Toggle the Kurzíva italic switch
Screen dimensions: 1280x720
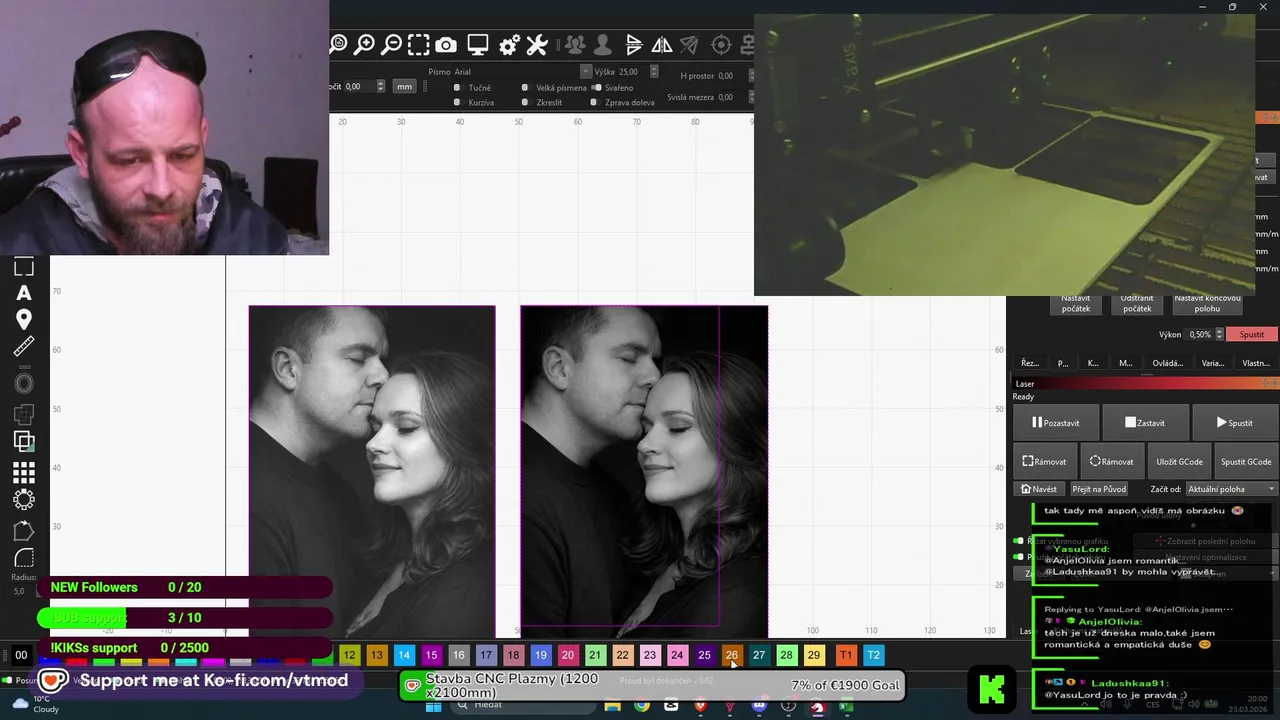pyautogui.click(x=457, y=102)
